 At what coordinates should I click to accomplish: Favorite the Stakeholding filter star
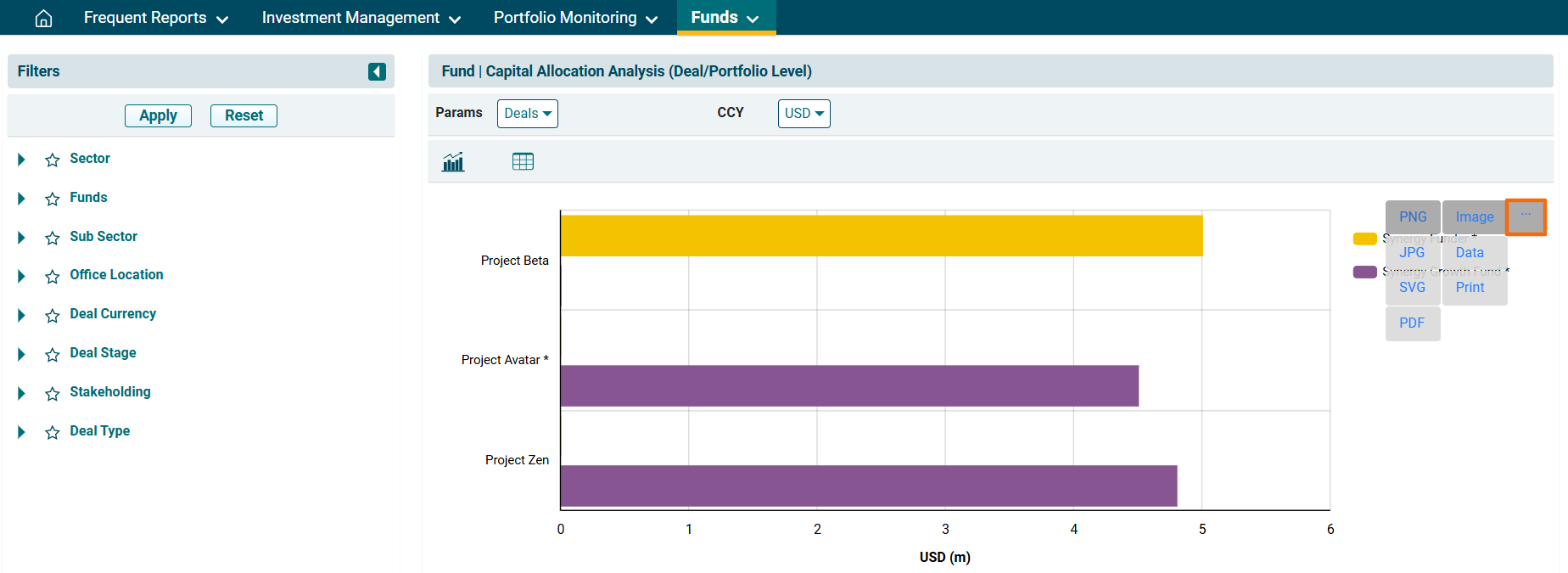(53, 393)
